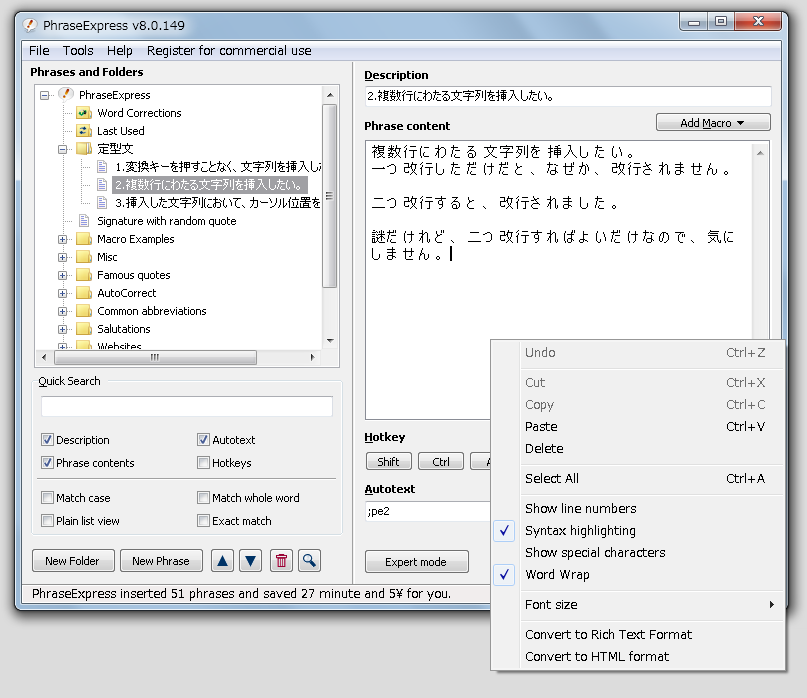Click the magnifier search button
Screen dimensions: 807x698
(309, 561)
